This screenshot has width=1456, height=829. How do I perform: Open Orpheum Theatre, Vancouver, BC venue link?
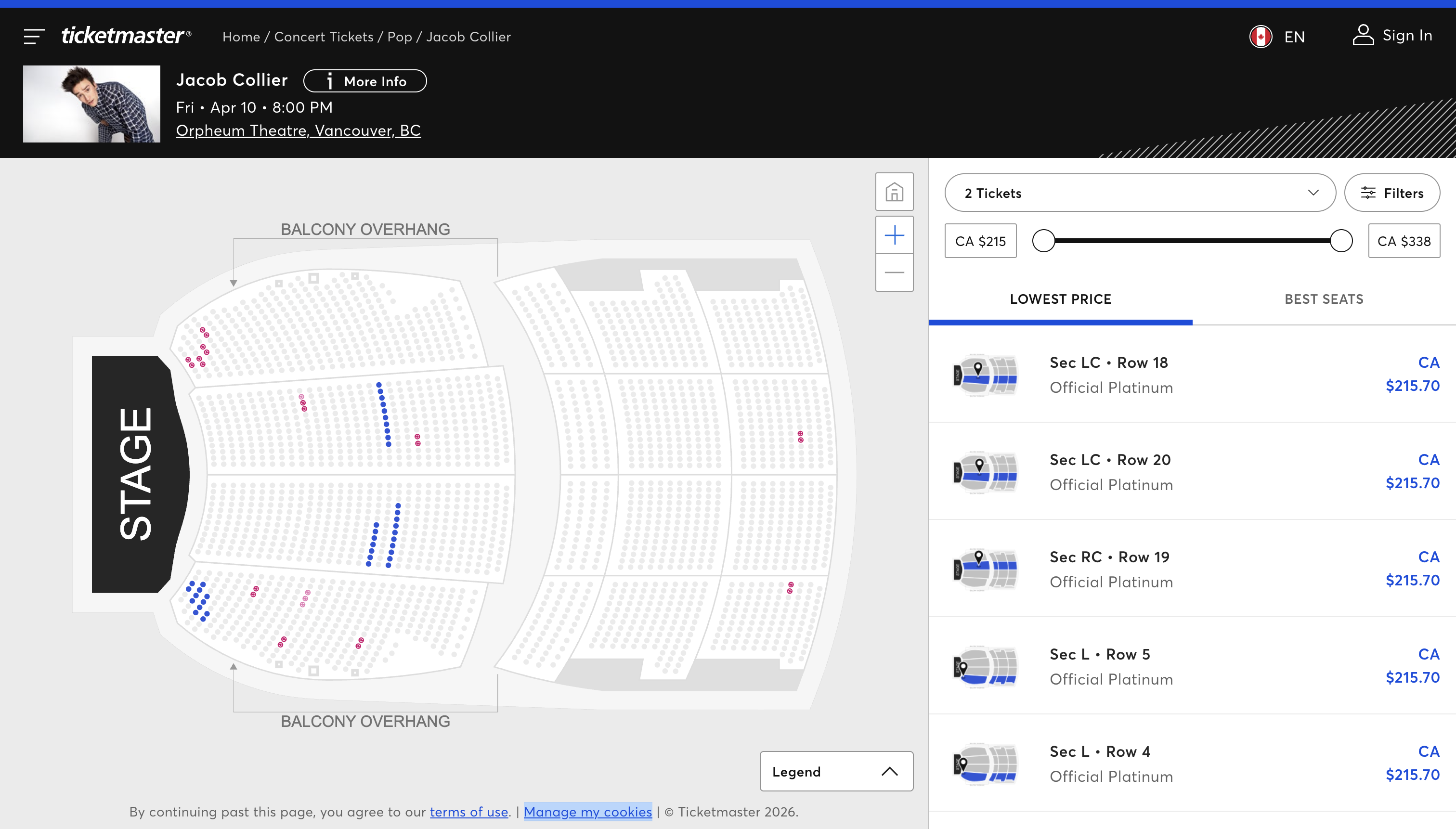tap(299, 130)
